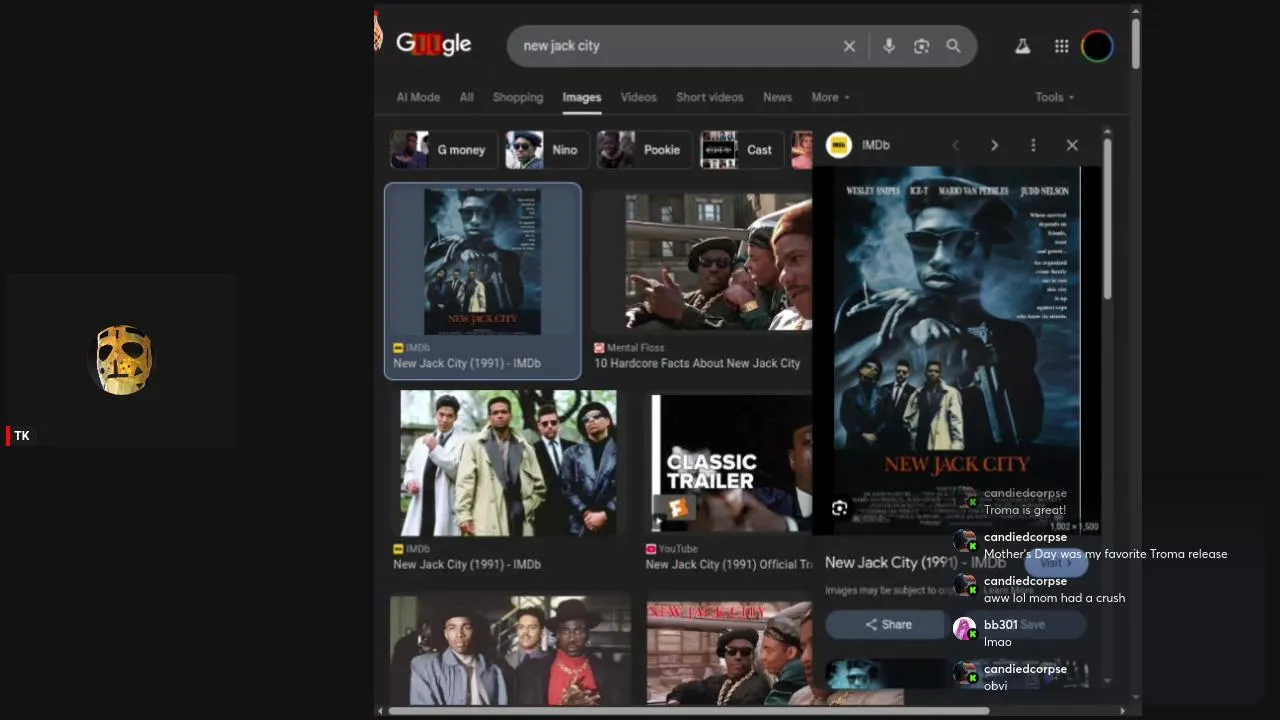Go to previous image in preview panel
The width and height of the screenshot is (1280, 720).
point(955,145)
